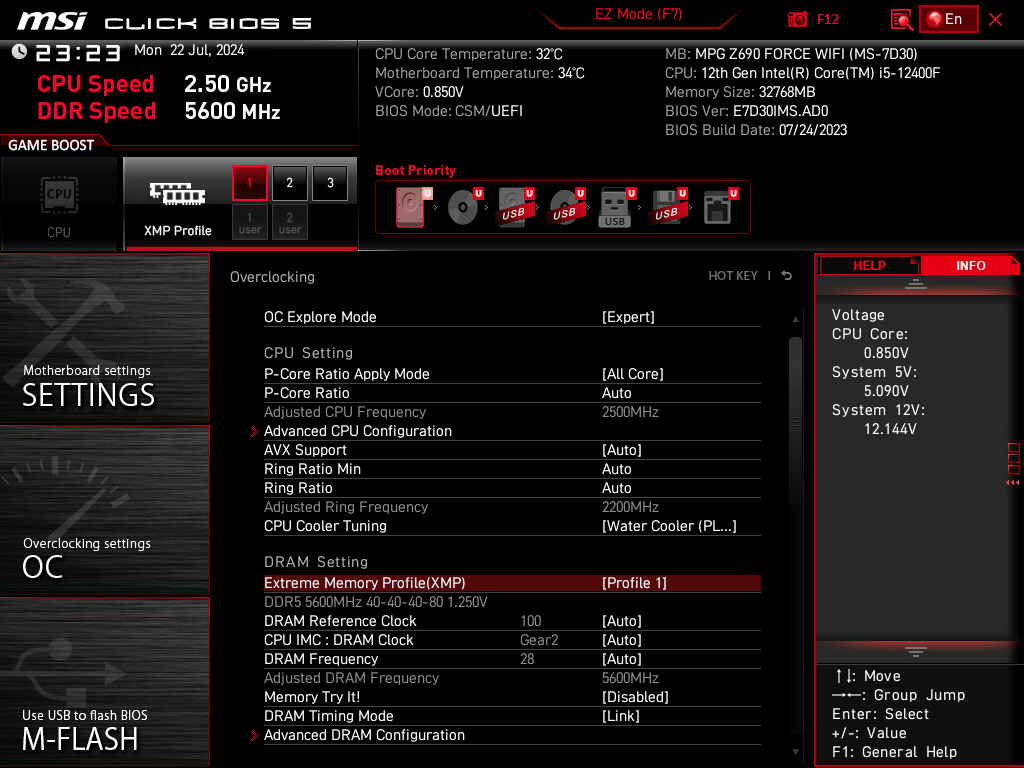Close the BIOS with the red X
Screen dimensions: 1024x768
pos(995,20)
